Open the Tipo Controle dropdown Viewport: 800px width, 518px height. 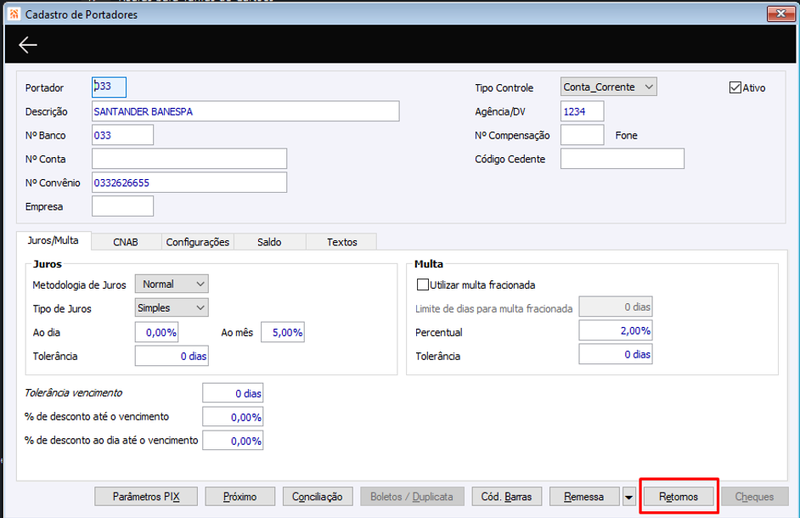(608, 87)
